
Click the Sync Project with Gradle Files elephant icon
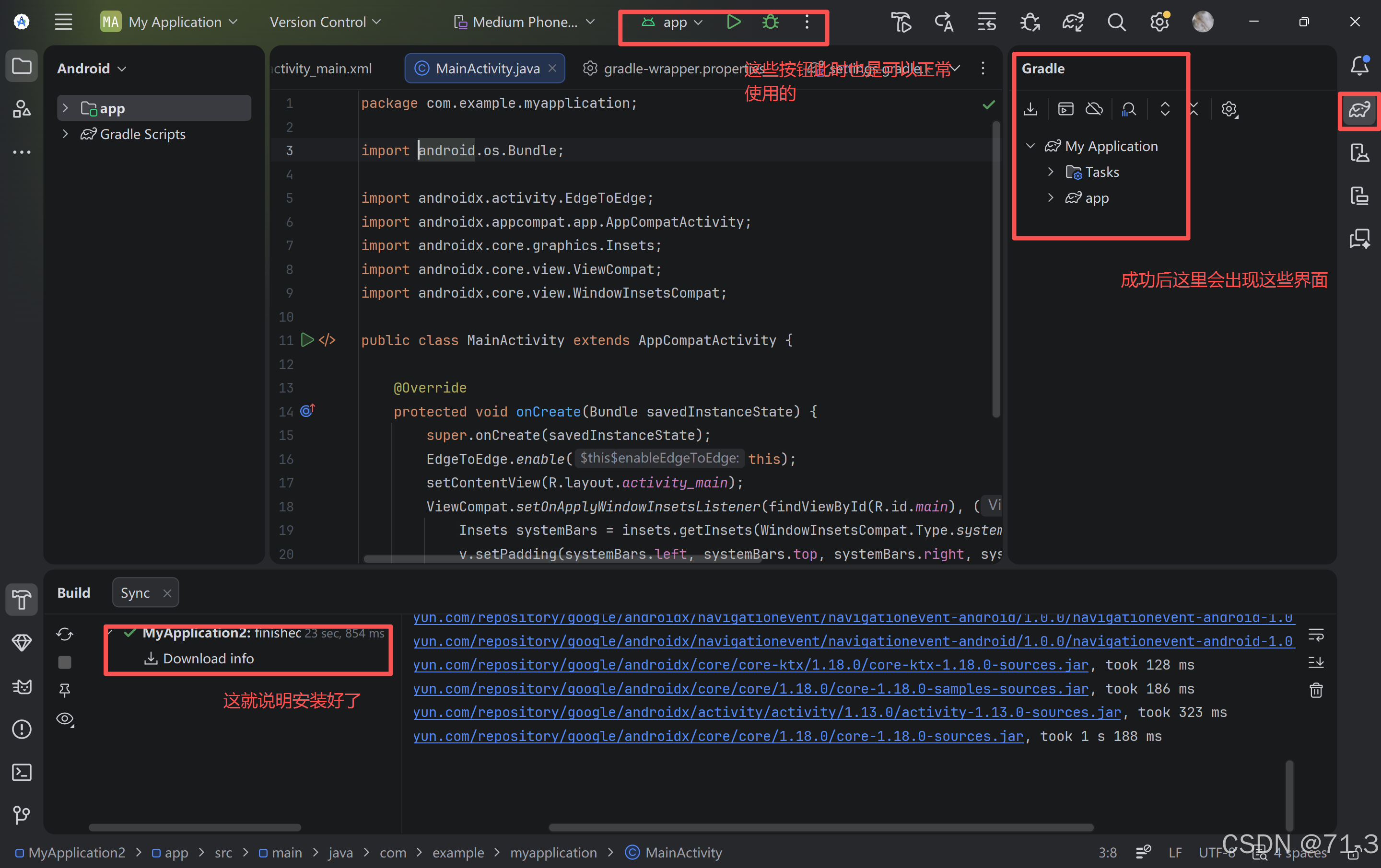point(1073,23)
